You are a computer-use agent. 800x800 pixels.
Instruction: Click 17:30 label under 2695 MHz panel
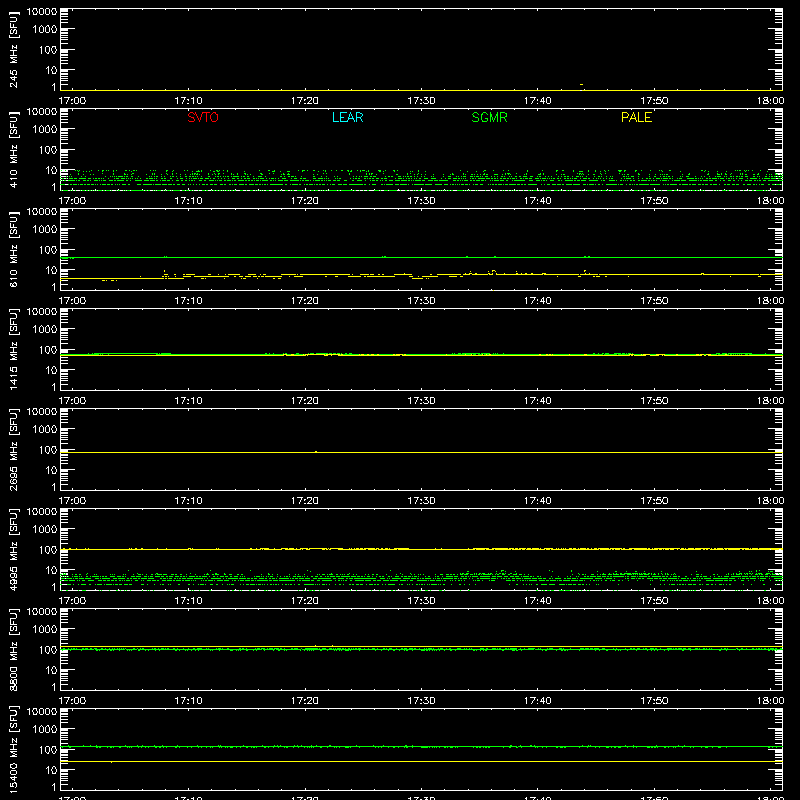point(421,501)
